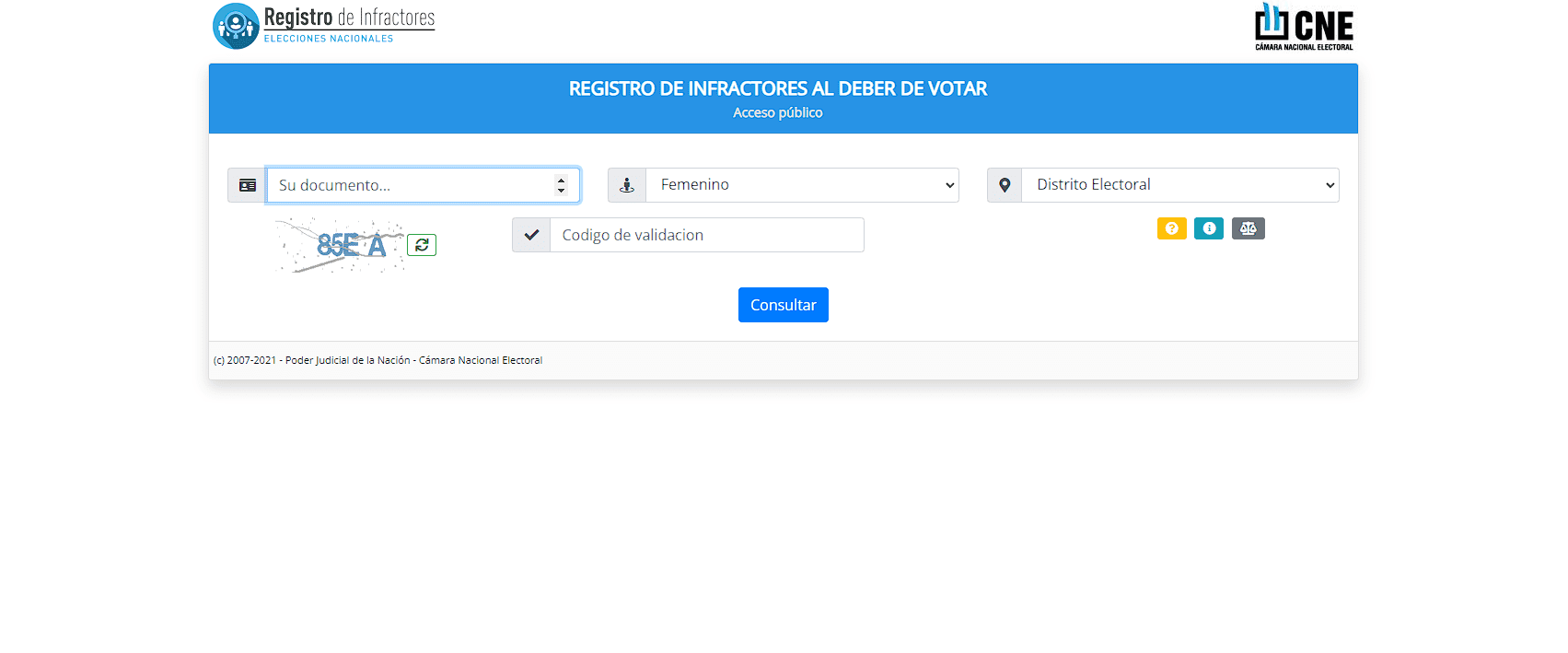Open the Distrito Electoral dropdown

pyautogui.click(x=1180, y=185)
